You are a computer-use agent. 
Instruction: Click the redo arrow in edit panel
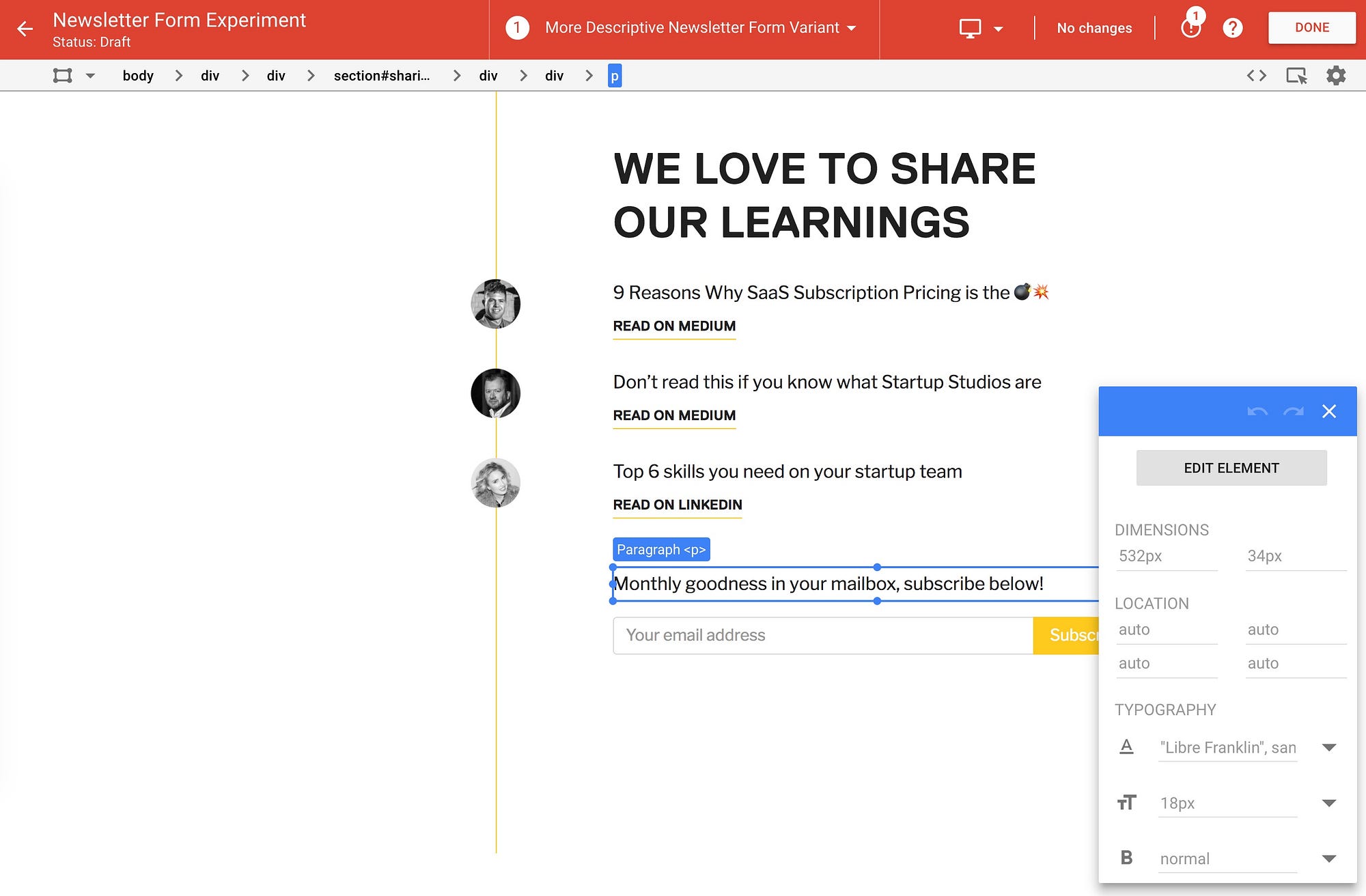[1293, 411]
